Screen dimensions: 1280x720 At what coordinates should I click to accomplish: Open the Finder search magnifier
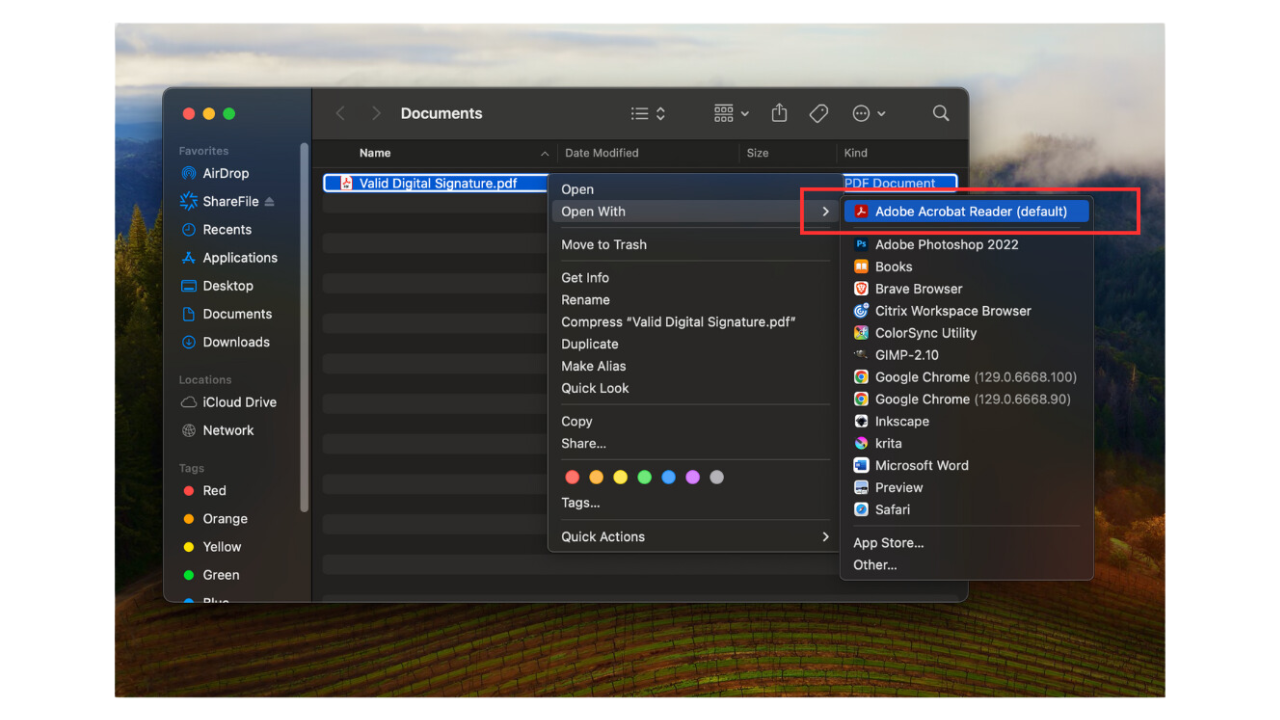(941, 113)
